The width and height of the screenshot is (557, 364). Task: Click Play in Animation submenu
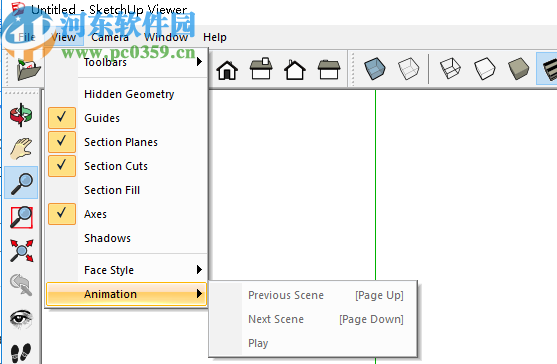click(313, 343)
